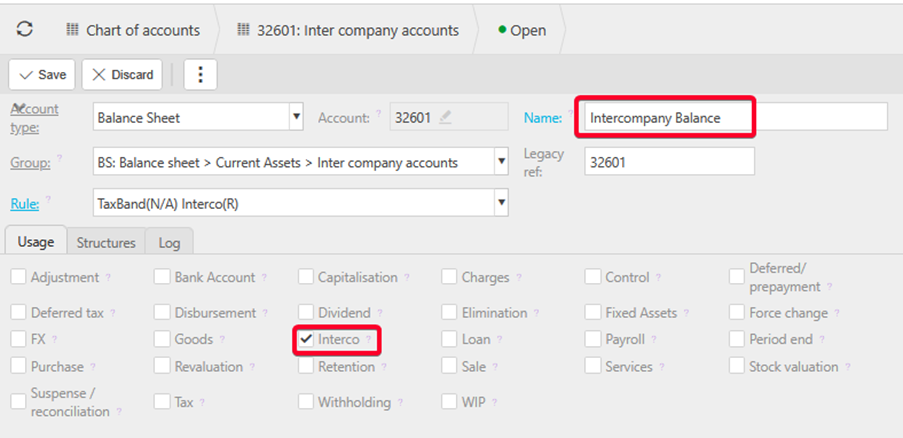Click the Rule link label
The image size is (903, 438).
(25, 203)
